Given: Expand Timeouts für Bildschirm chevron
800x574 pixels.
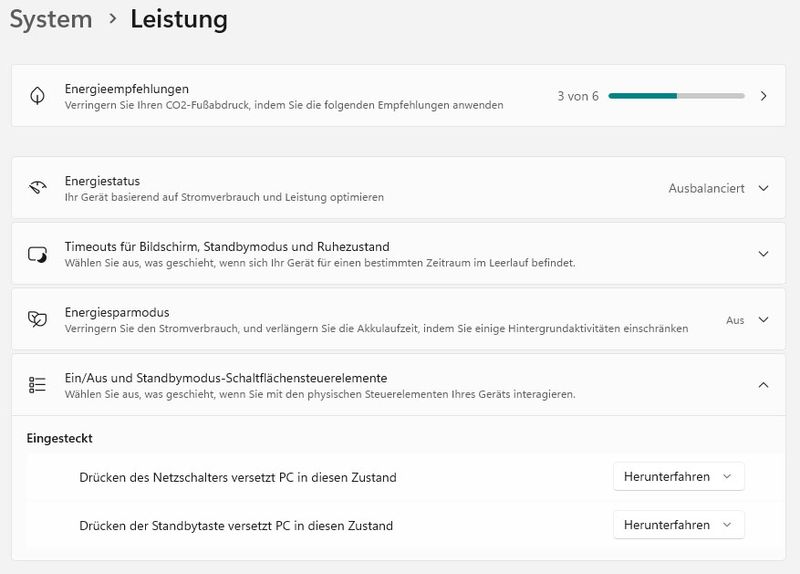Looking at the screenshot, I should coord(763,254).
